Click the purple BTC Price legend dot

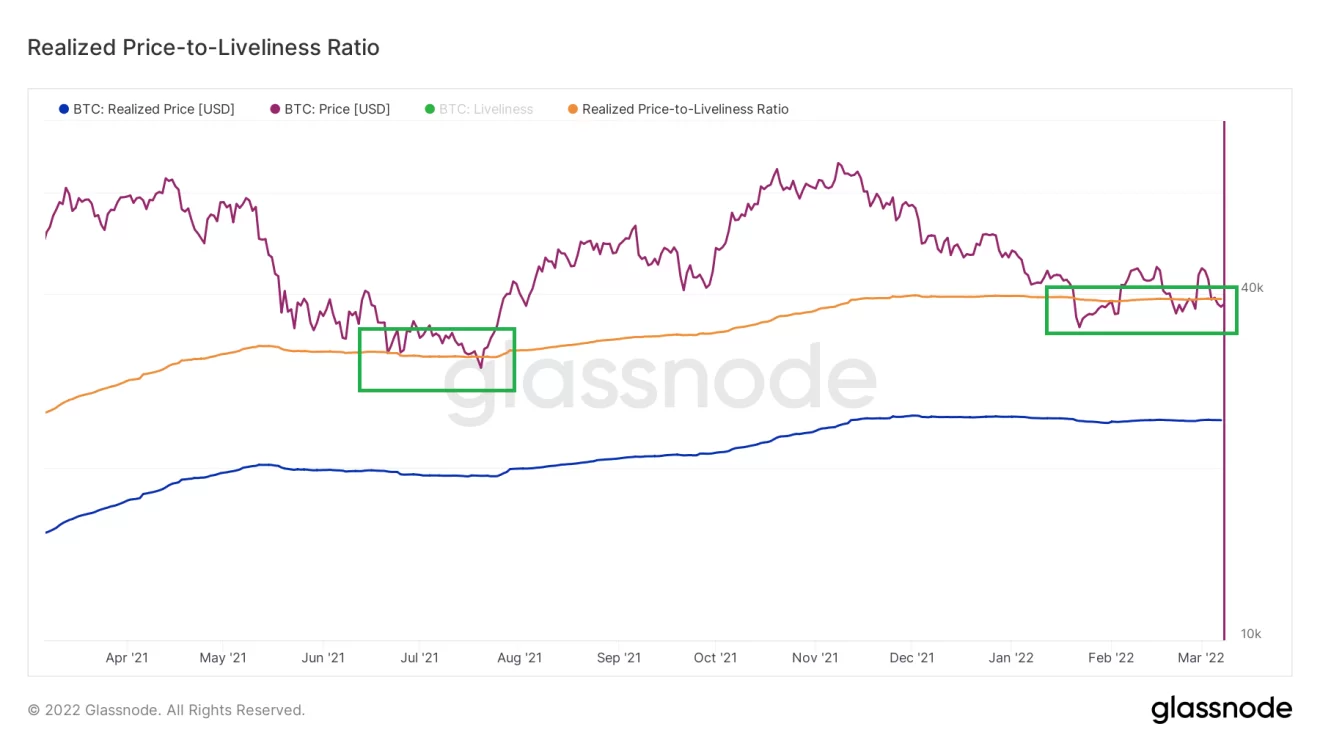[275, 109]
